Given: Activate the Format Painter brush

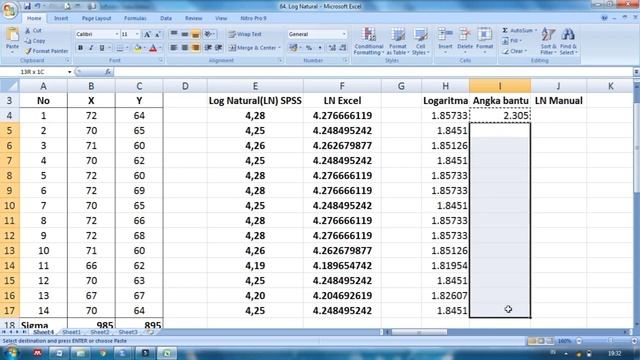Looking at the screenshot, I should [x=28, y=51].
